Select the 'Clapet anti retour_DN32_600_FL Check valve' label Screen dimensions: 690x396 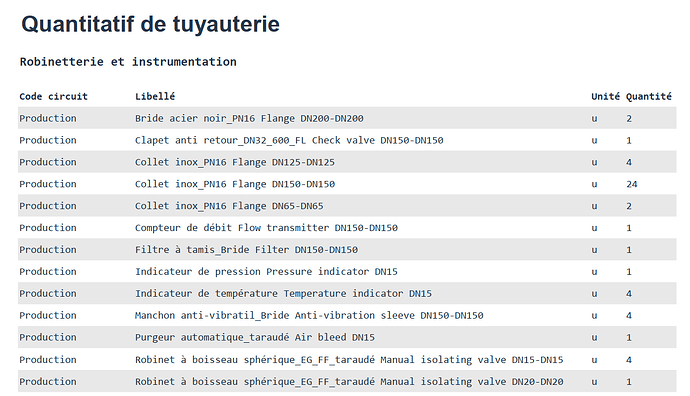(289, 140)
